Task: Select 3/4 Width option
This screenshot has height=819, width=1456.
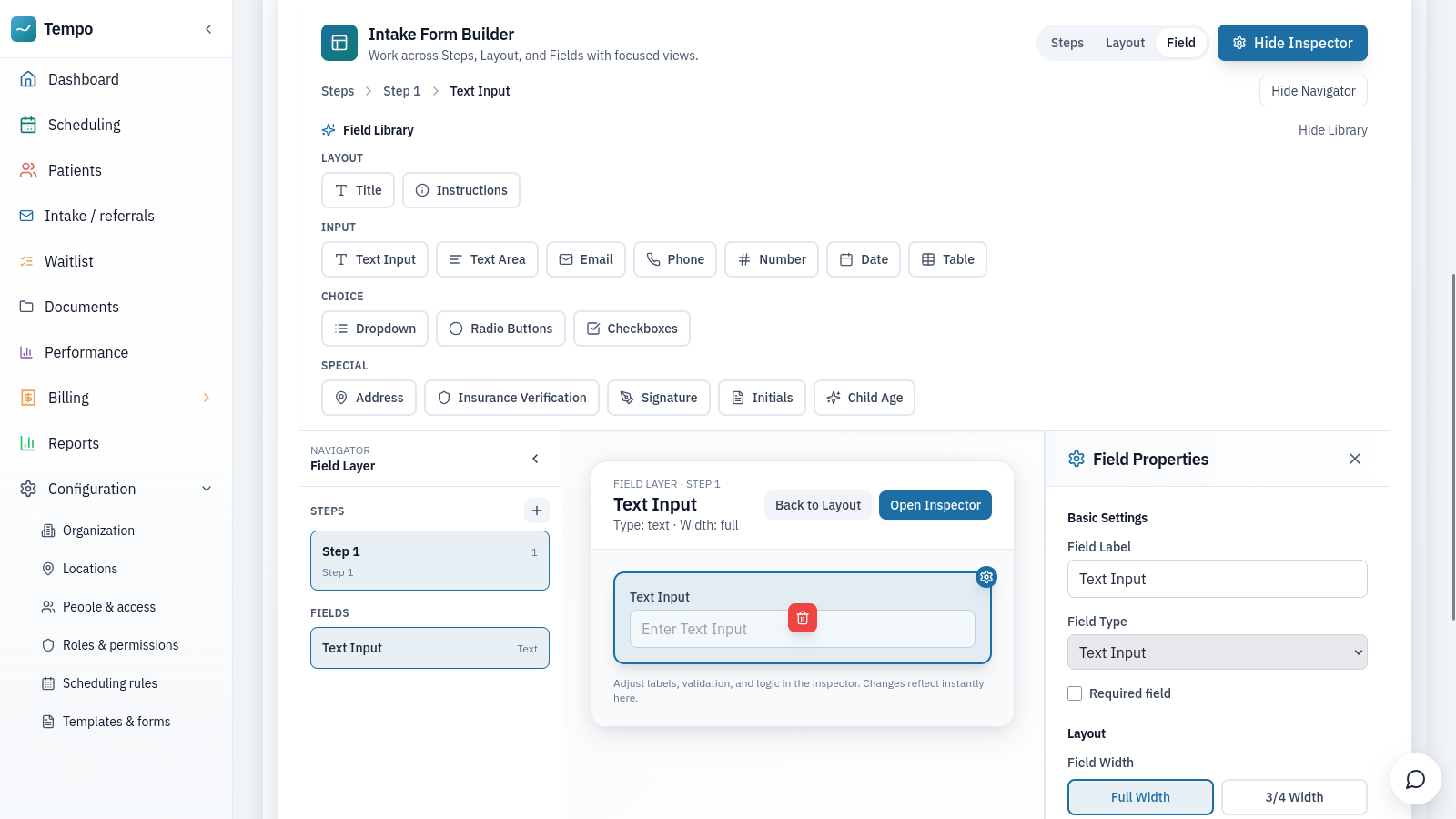Action: [x=1294, y=797]
